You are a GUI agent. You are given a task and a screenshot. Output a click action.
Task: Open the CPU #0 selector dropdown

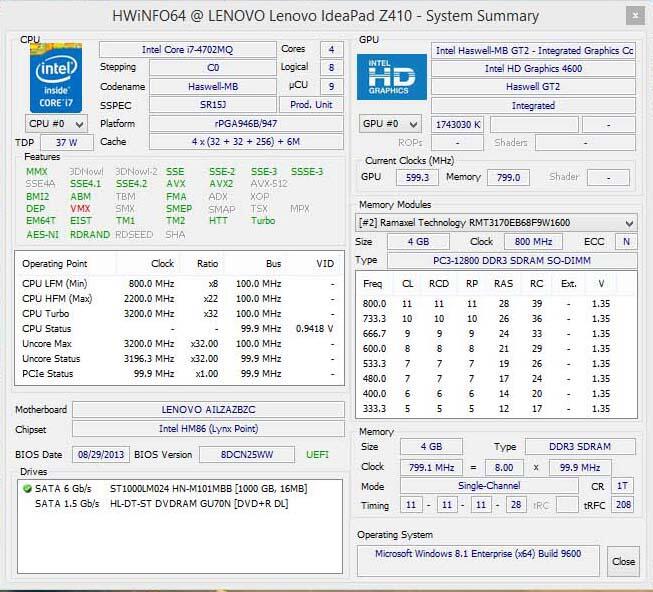(56, 124)
